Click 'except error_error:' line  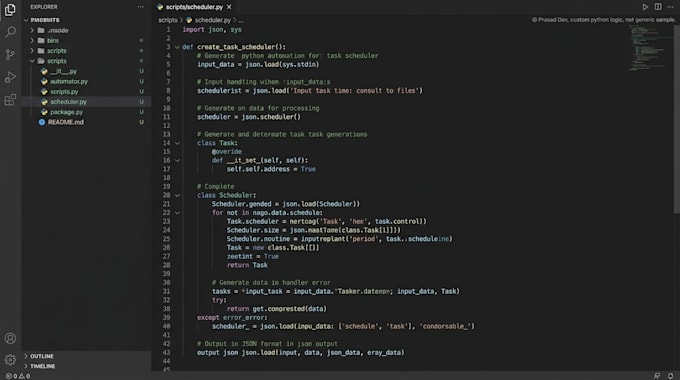point(232,318)
